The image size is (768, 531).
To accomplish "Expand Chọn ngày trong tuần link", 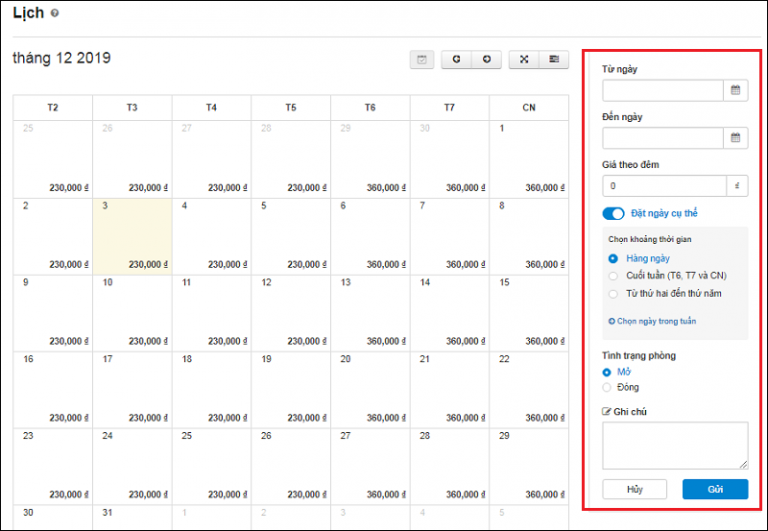I will tap(652, 321).
